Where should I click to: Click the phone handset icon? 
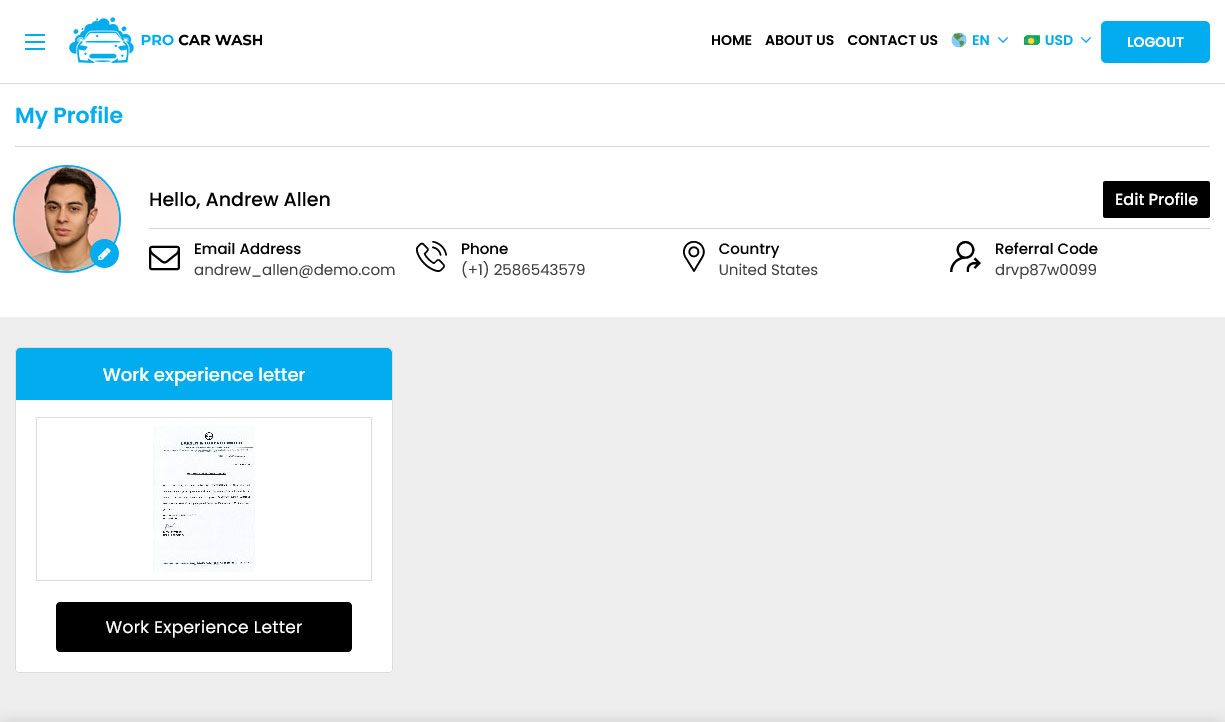pyautogui.click(x=431, y=257)
